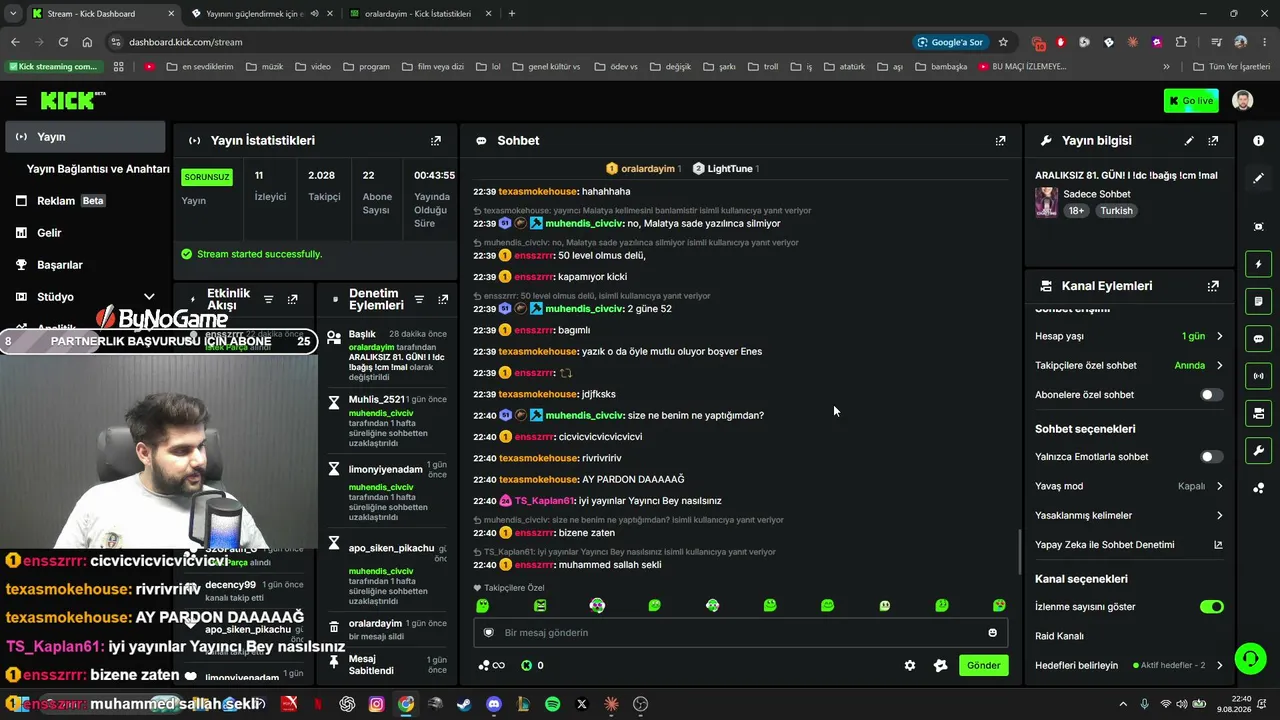Image resolution: width=1280 pixels, height=720 pixels.
Task: Open a new browser tab
Action: click(x=512, y=14)
